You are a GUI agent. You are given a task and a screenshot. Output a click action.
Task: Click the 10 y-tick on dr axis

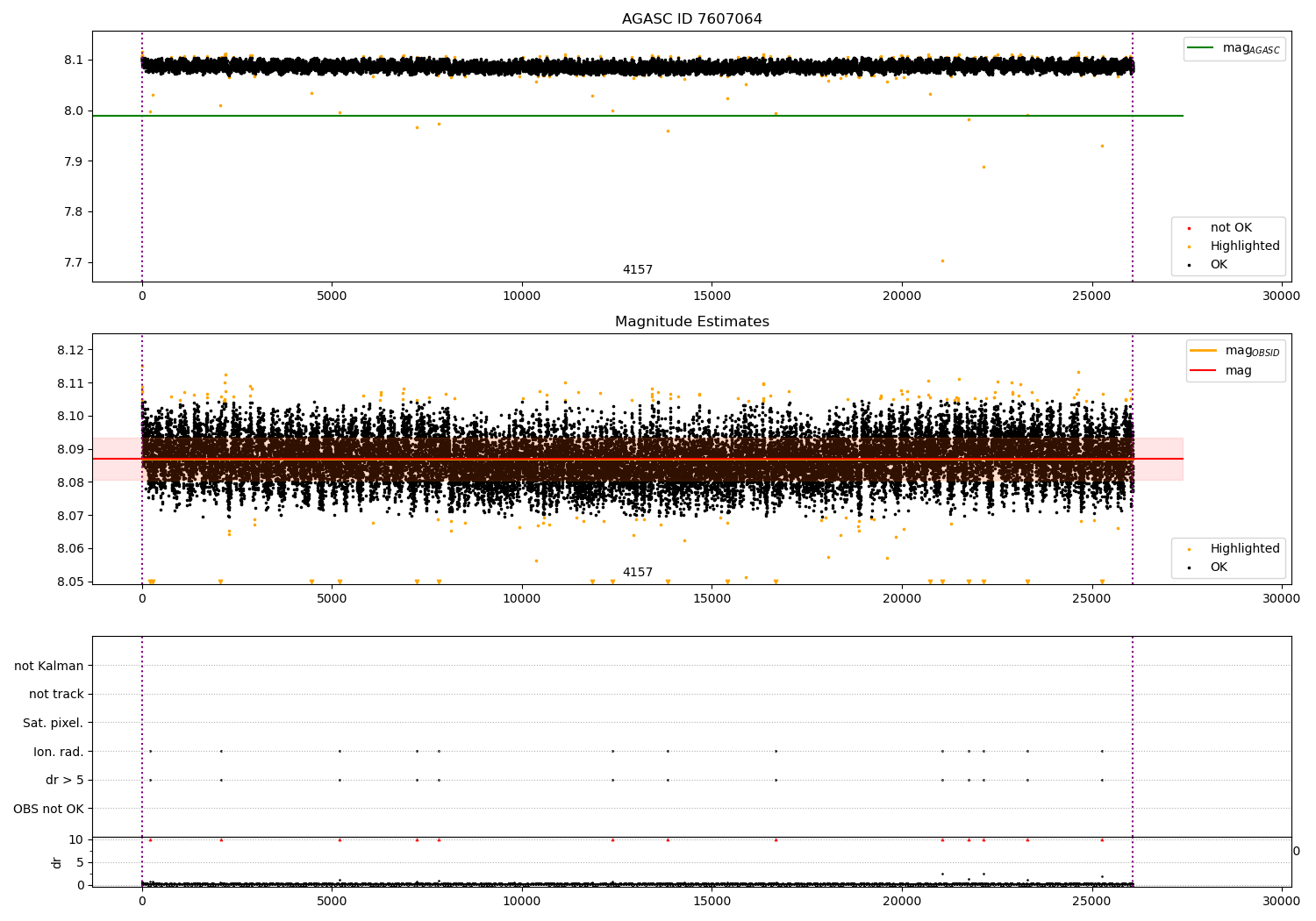pos(76,839)
